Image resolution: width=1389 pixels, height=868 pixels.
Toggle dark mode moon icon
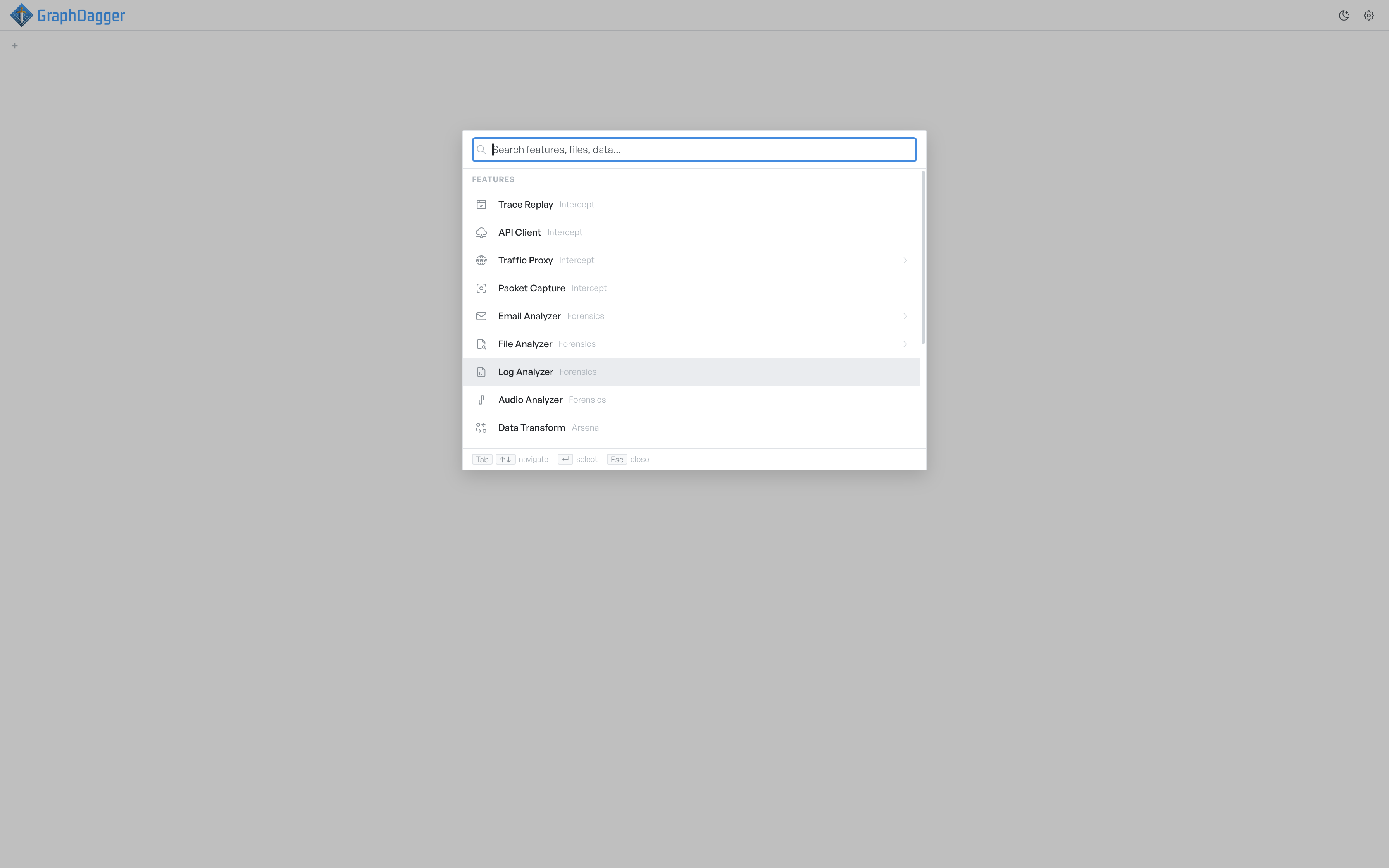coord(1344,15)
